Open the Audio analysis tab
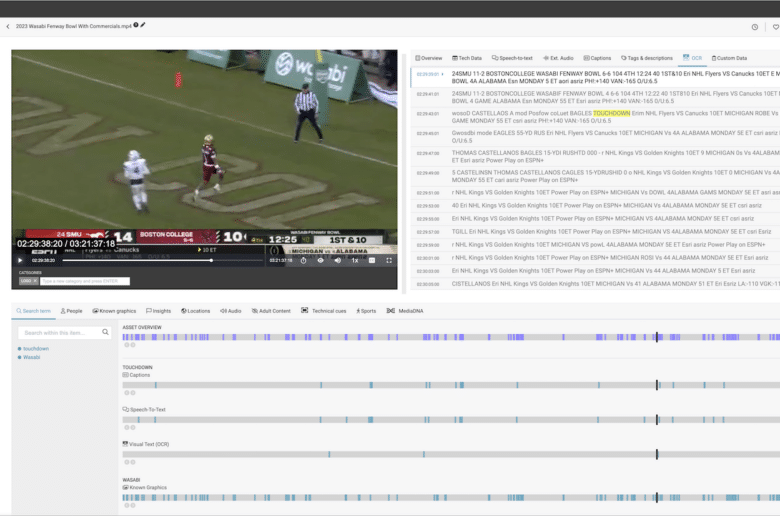Screen dimensions: 780x516 click(x=231, y=311)
